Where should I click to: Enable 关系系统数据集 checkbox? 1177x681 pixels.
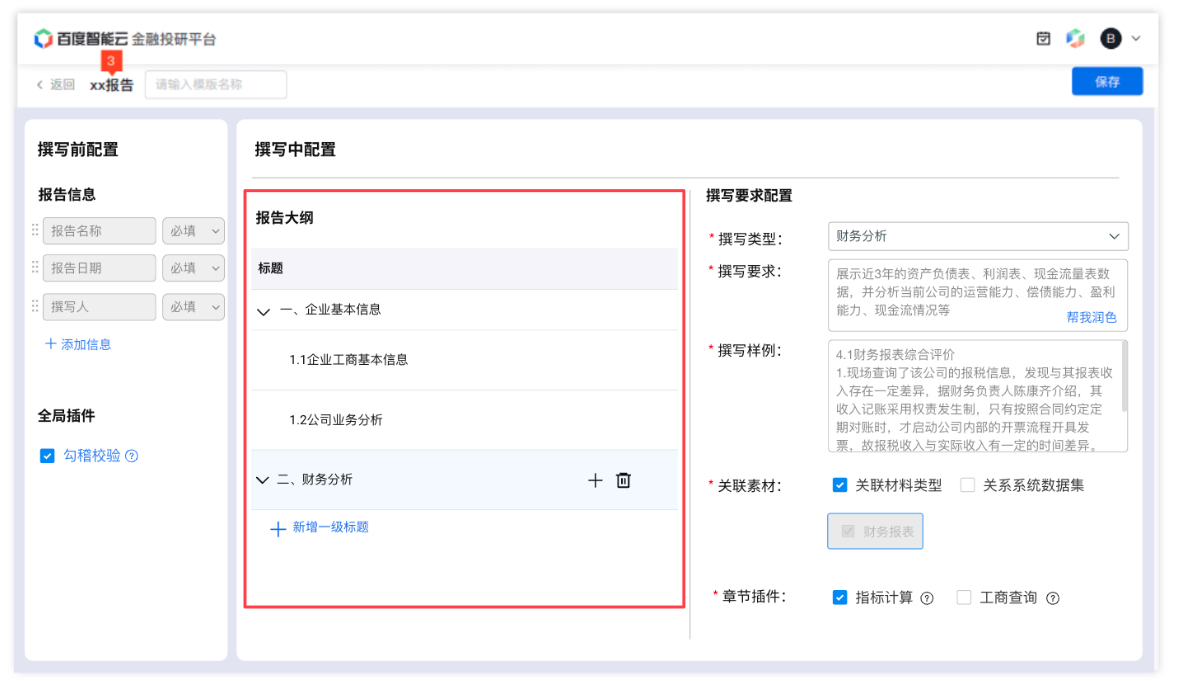968,485
